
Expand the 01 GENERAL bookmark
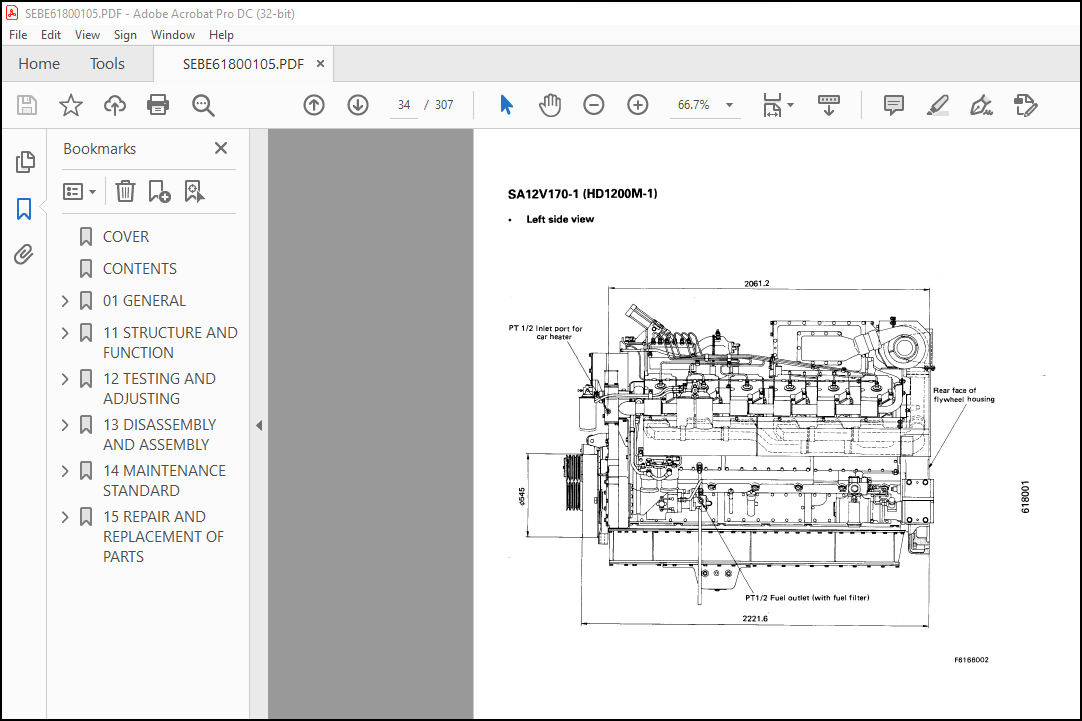click(x=65, y=301)
